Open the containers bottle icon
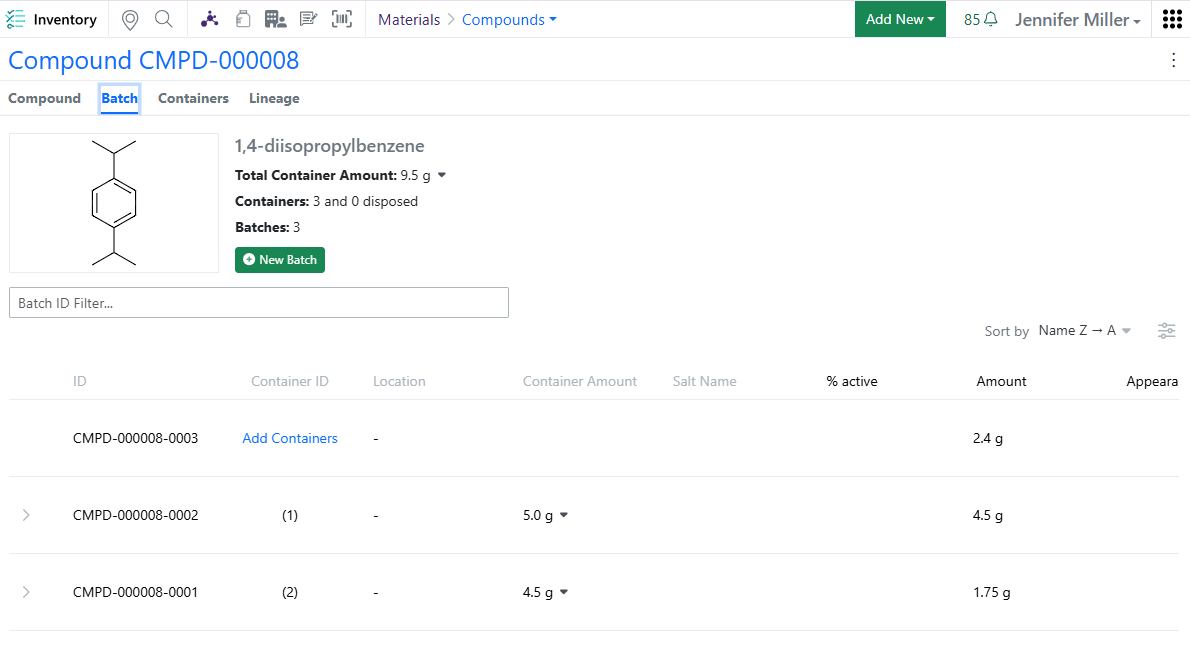This screenshot has height=648, width=1190. [242, 20]
